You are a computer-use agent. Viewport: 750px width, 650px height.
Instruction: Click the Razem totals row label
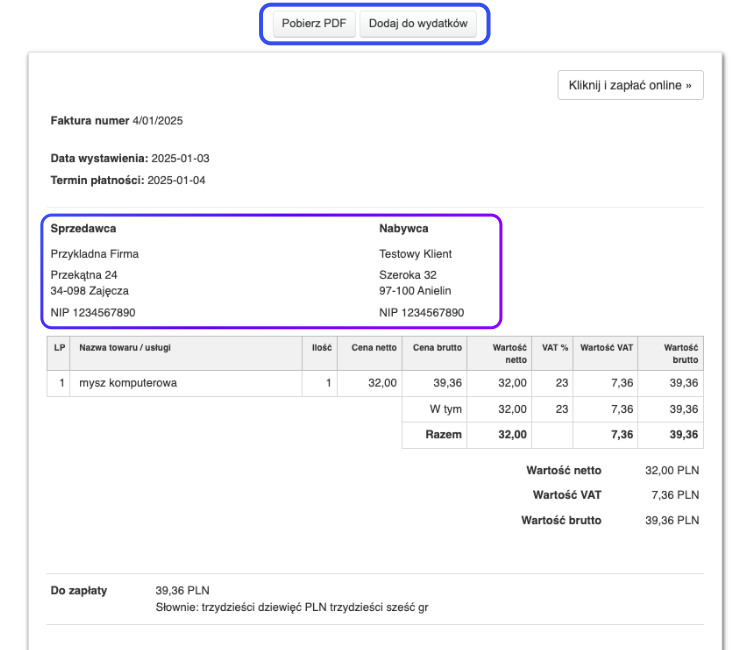click(443, 435)
